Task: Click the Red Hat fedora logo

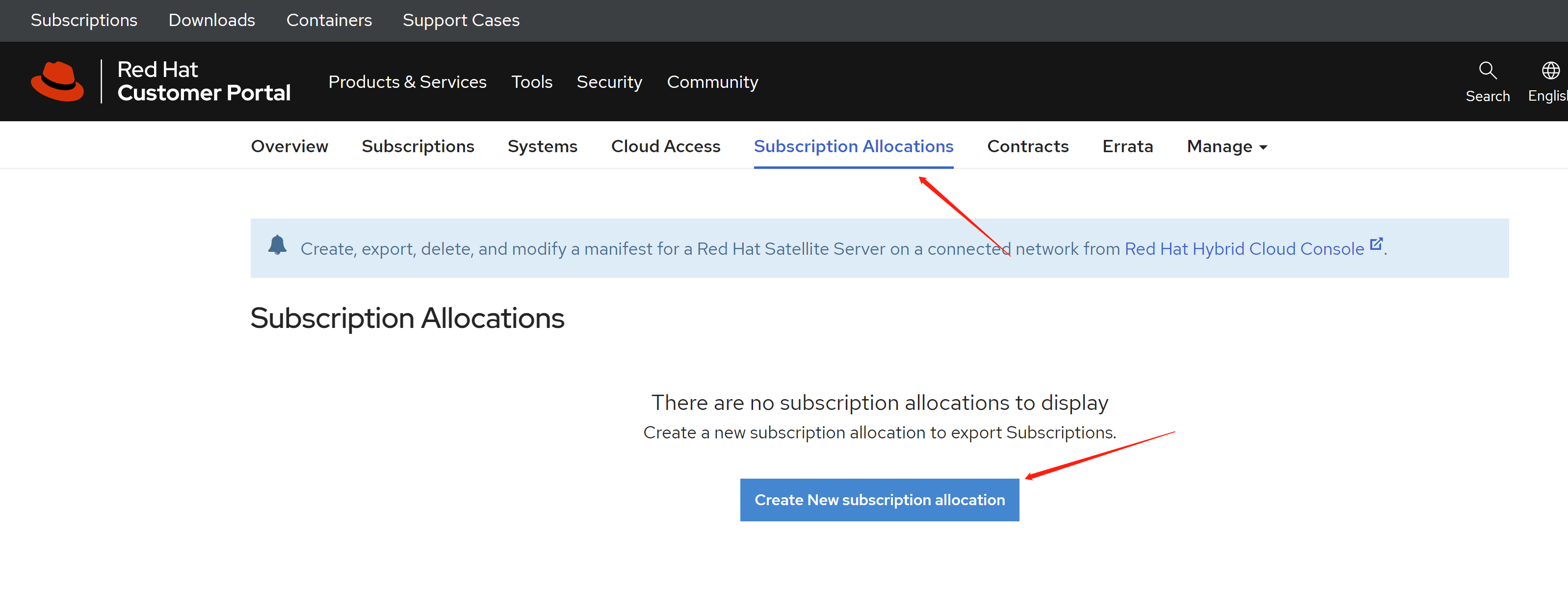Action: pyautogui.click(x=57, y=81)
